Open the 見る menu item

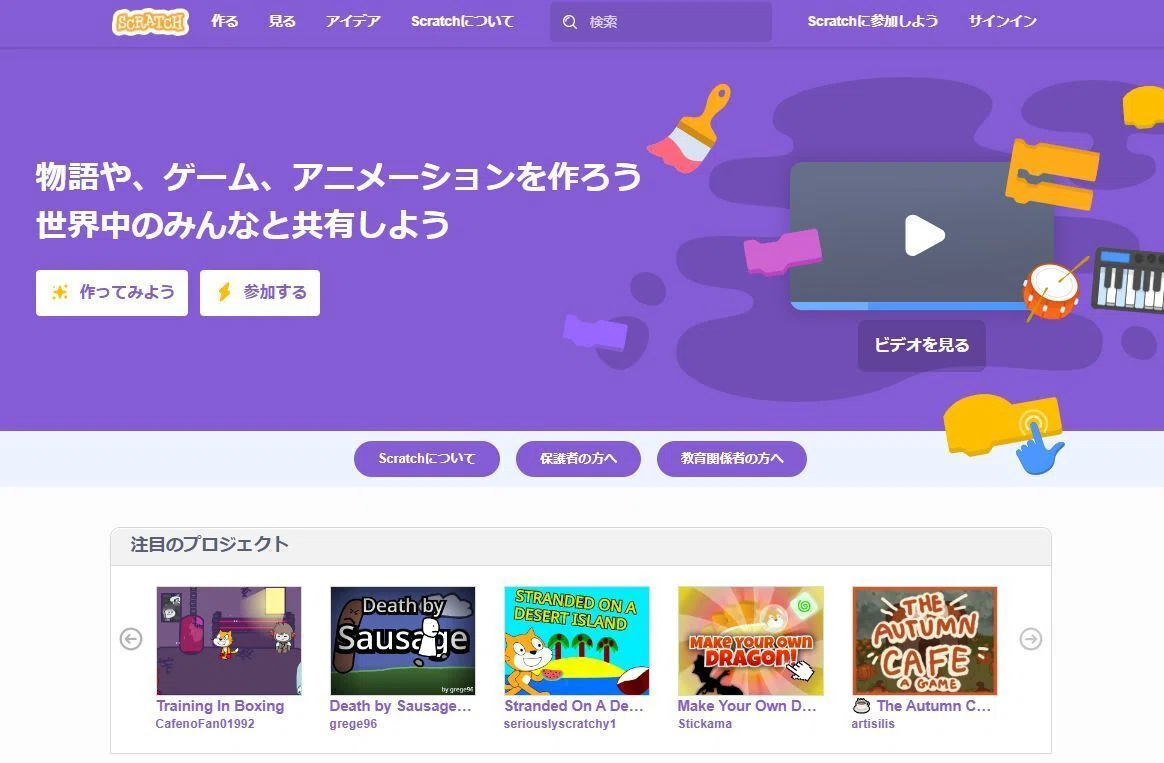click(x=282, y=22)
